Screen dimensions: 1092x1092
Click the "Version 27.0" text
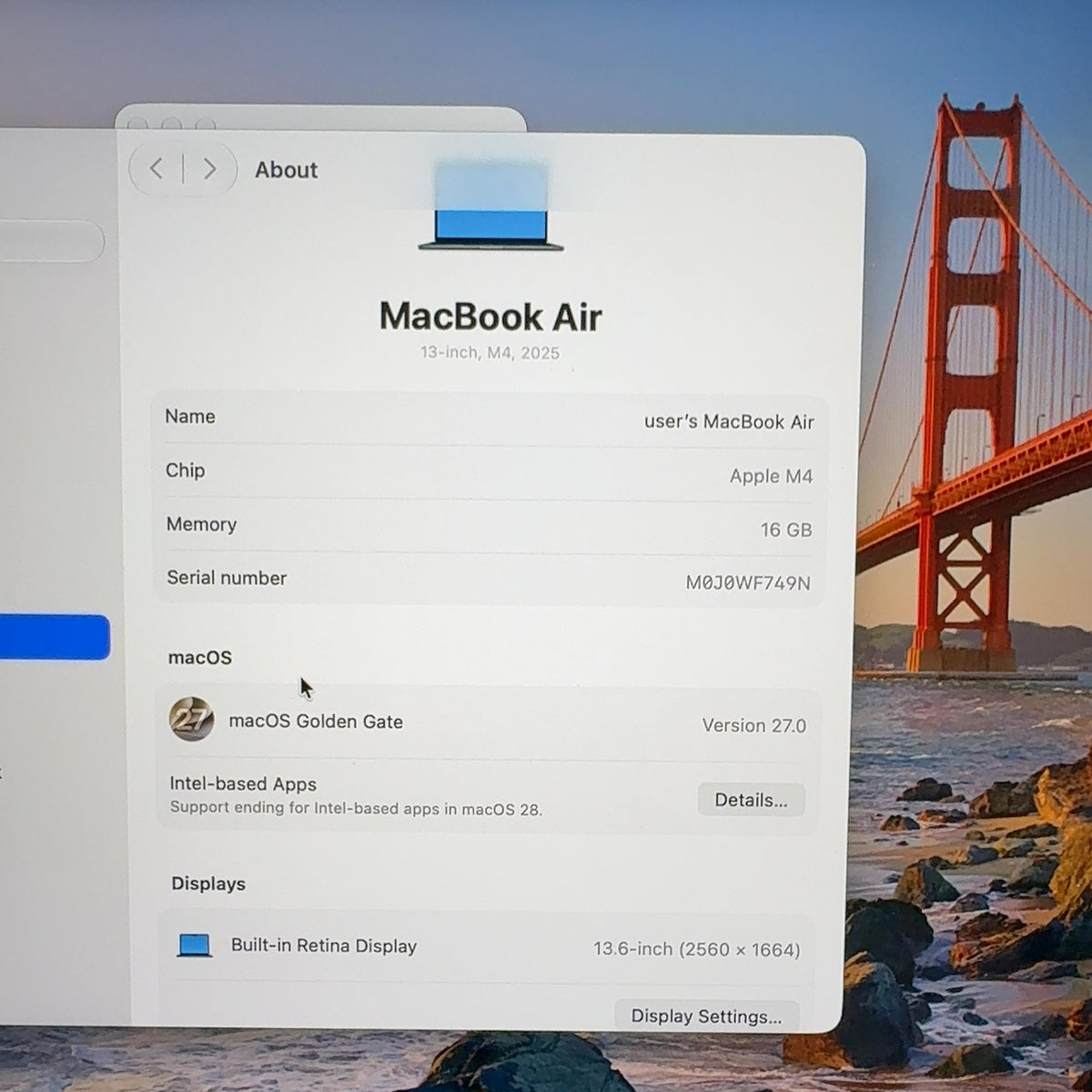tap(753, 725)
